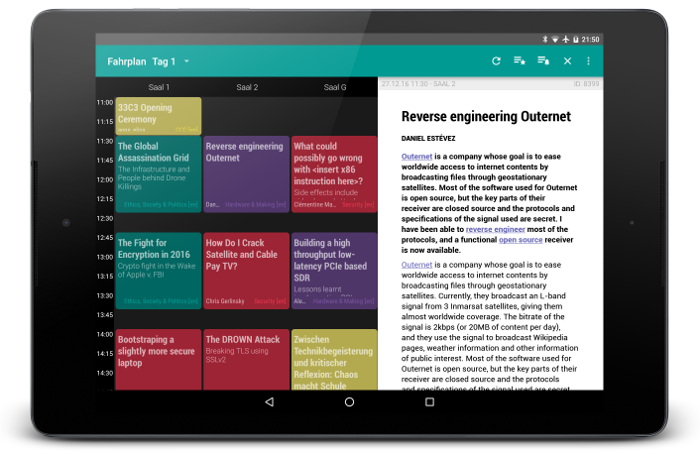The height and width of the screenshot is (454, 700).
Task: Open the alarms list icon
Action: [x=543, y=61]
